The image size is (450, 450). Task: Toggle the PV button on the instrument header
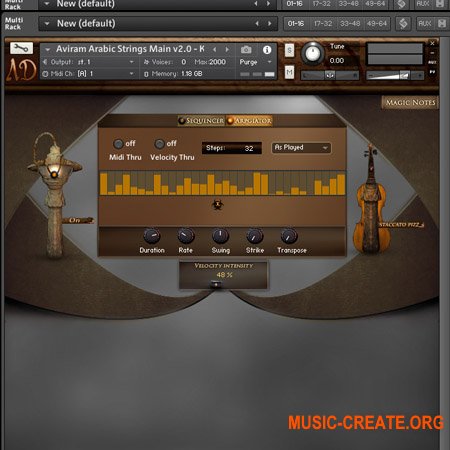point(432,72)
